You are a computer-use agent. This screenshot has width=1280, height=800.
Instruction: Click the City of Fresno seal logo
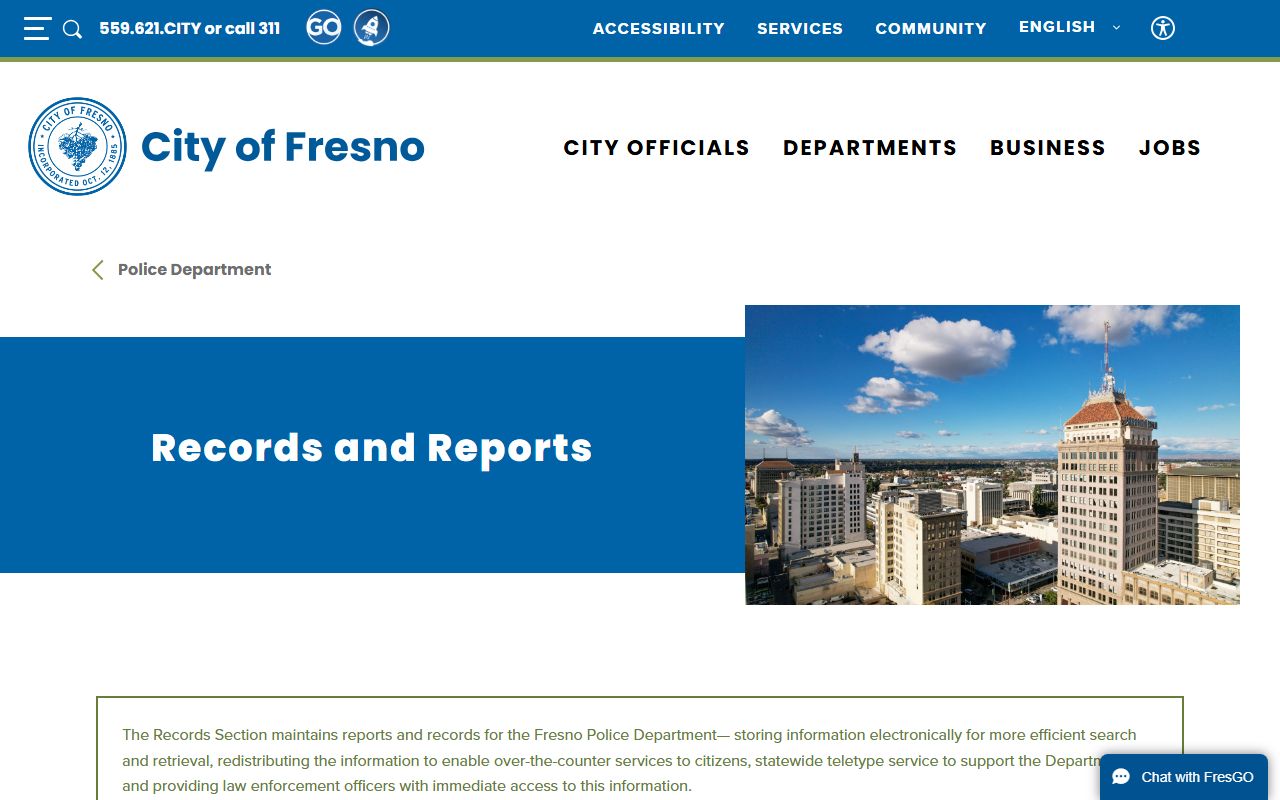click(x=78, y=146)
